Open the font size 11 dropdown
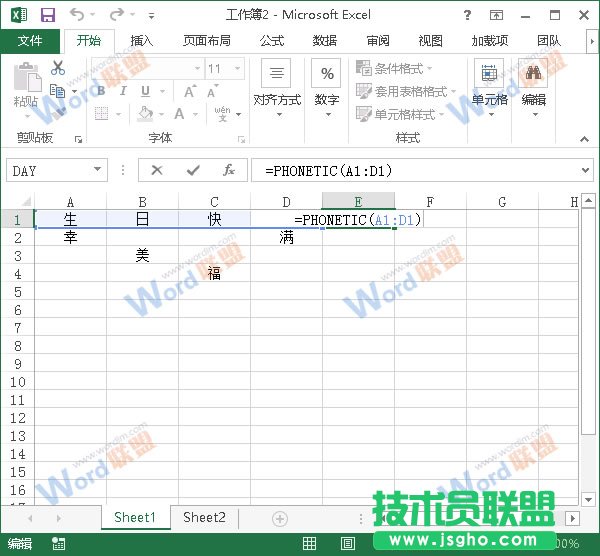600x556 pixels. pos(238,68)
